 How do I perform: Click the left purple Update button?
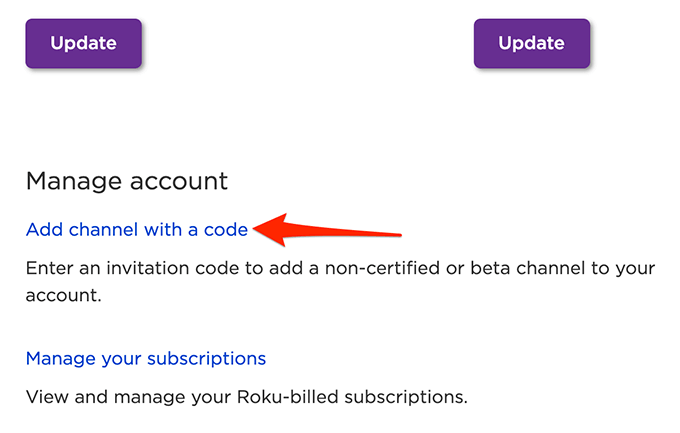coord(84,43)
